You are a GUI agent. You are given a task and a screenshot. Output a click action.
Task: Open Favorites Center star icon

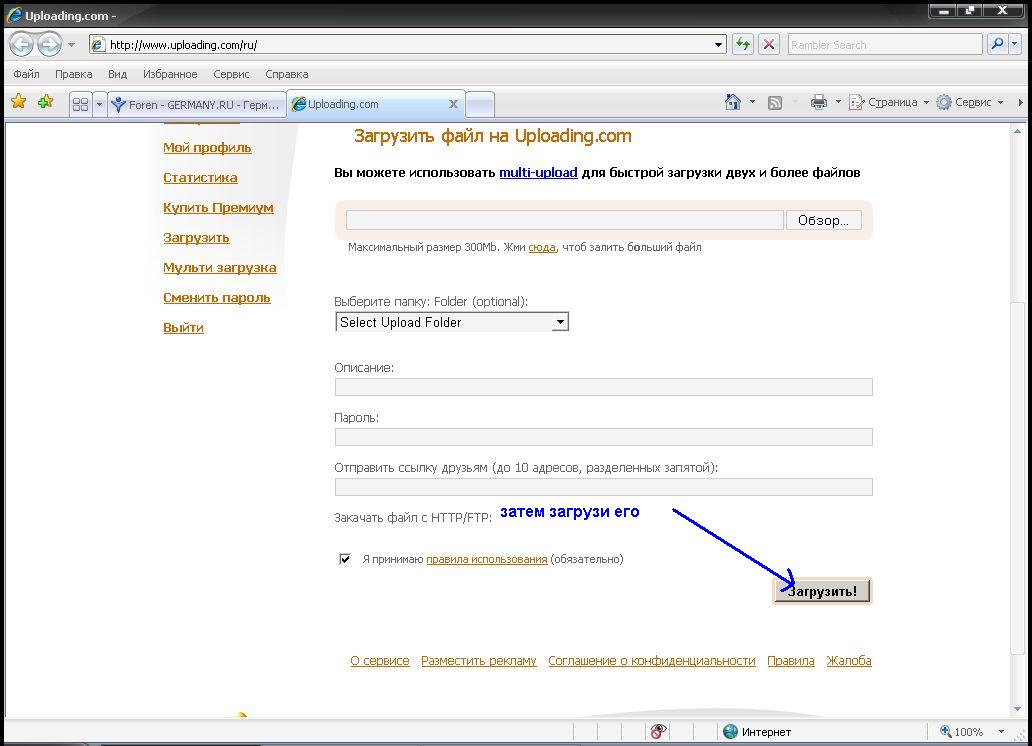18,101
